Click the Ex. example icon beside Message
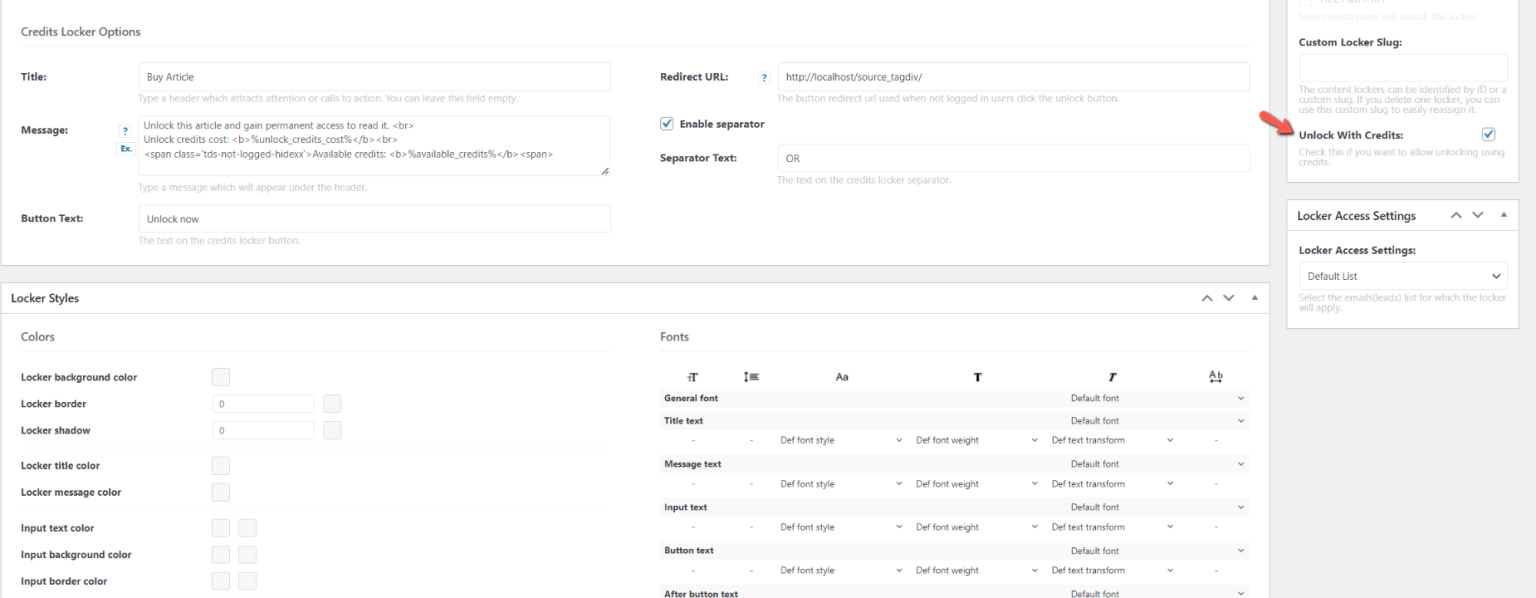Screen dimensions: 1536x598 (125, 147)
